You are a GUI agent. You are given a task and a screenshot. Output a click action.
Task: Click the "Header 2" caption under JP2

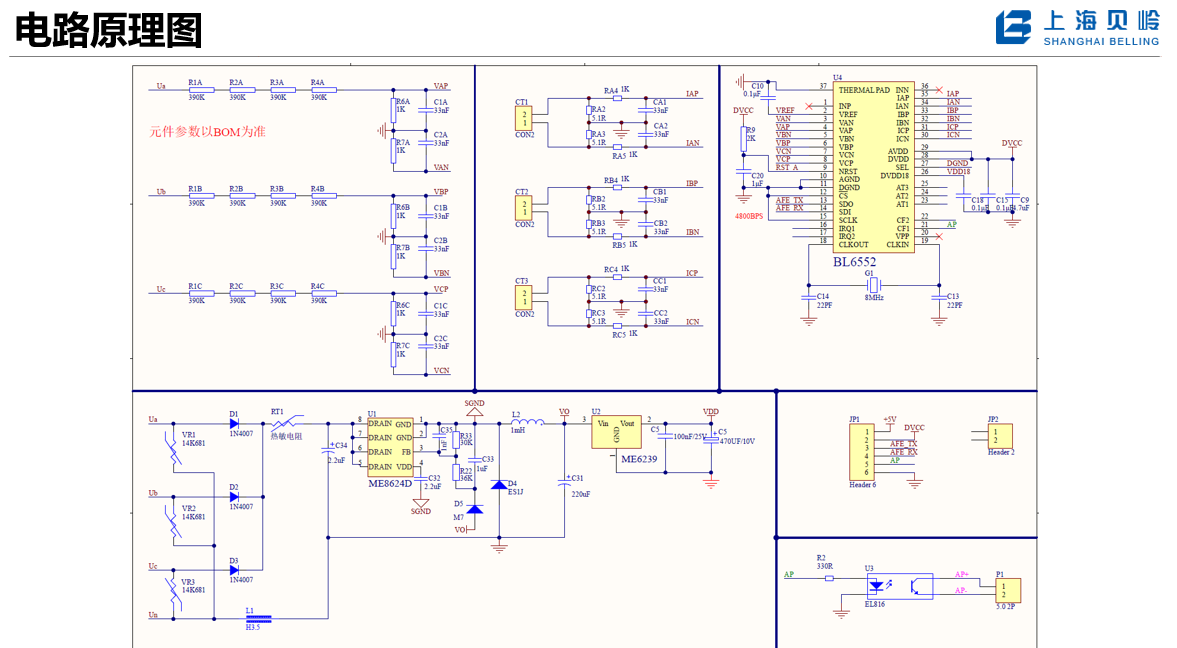1001,452
